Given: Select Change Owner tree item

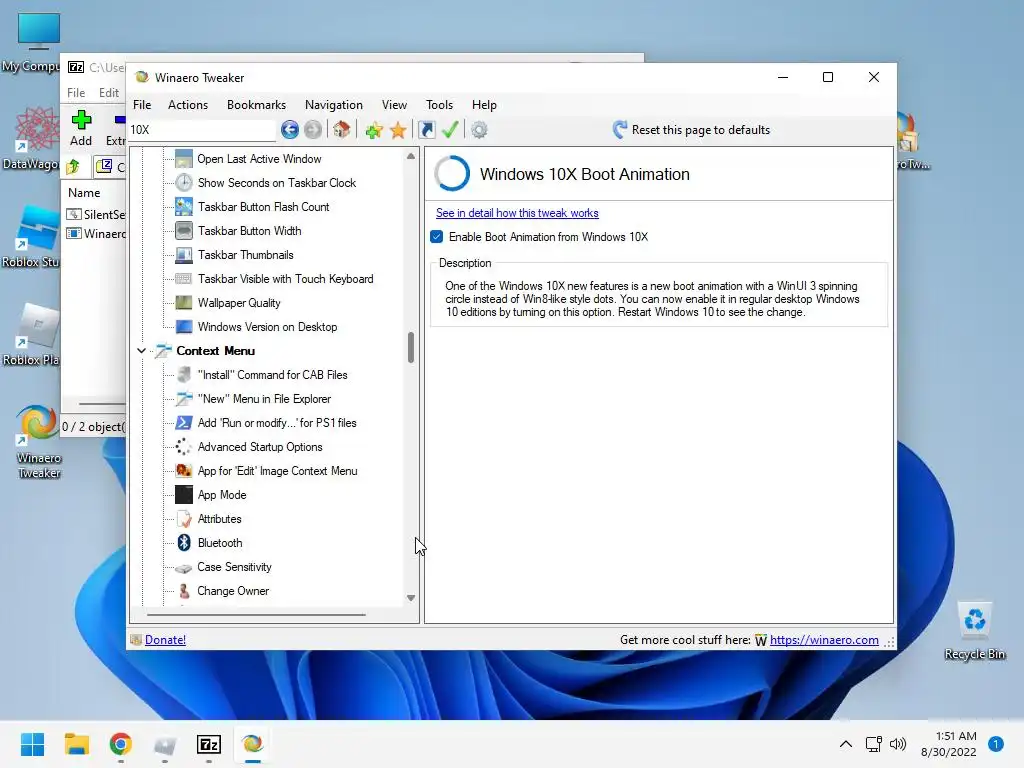Looking at the screenshot, I should pos(232,591).
